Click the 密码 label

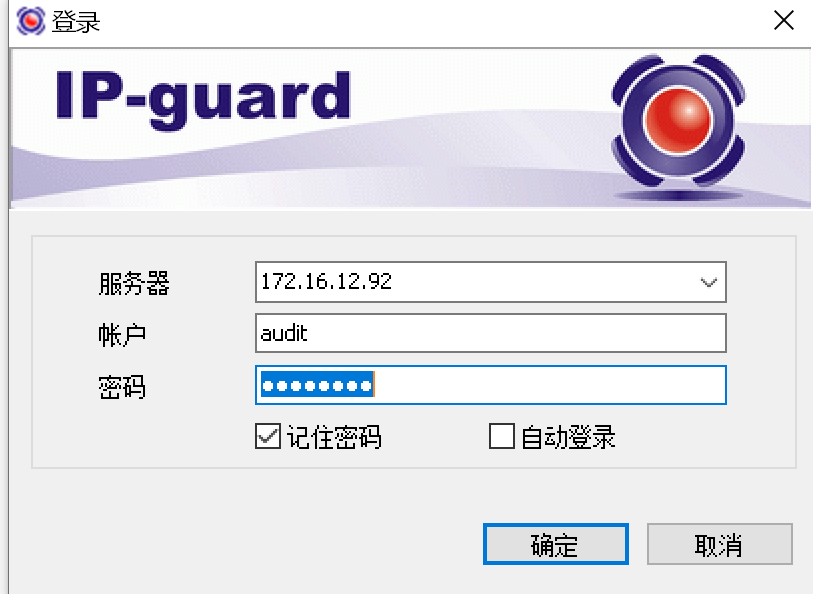(122, 387)
